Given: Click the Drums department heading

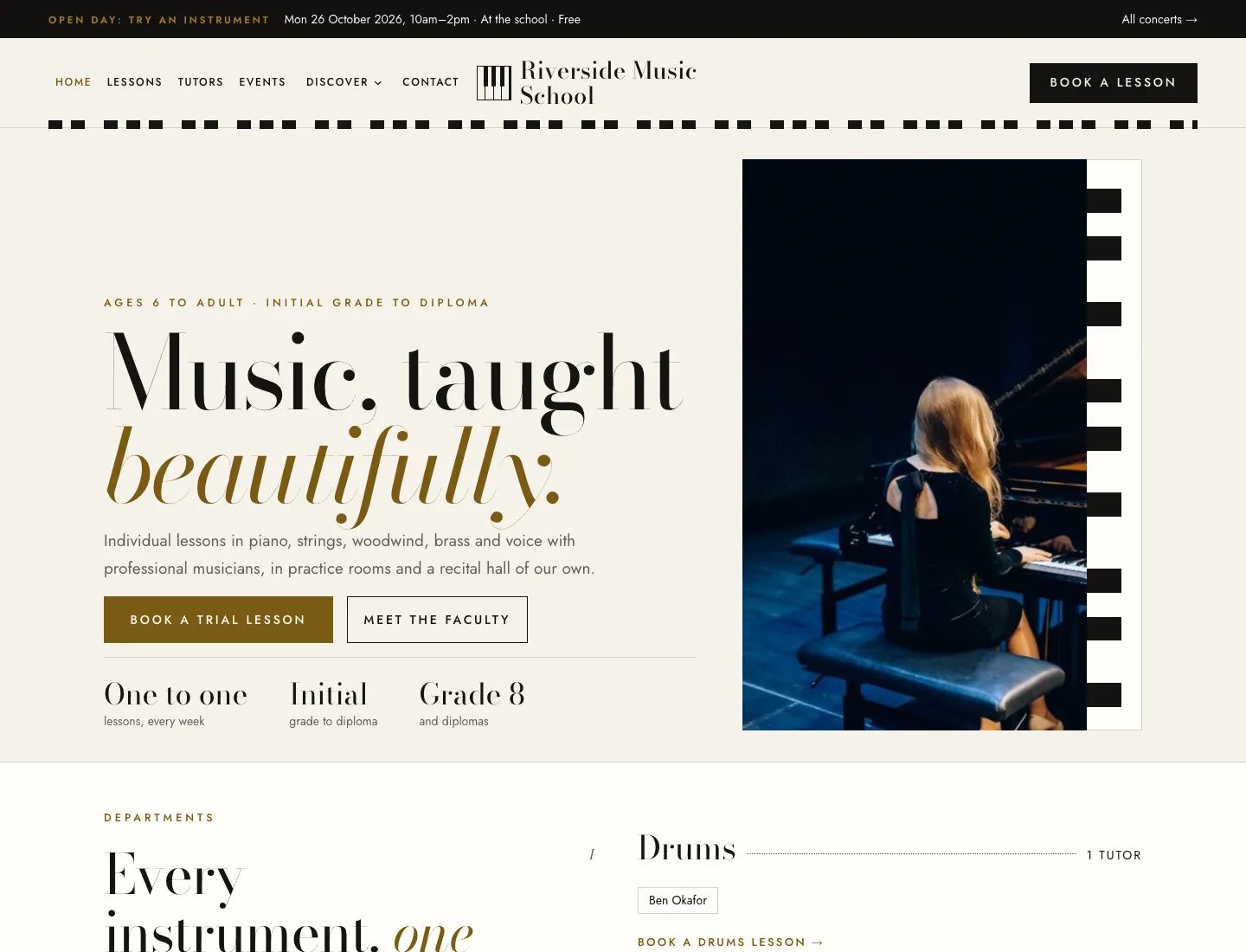Looking at the screenshot, I should click(687, 848).
